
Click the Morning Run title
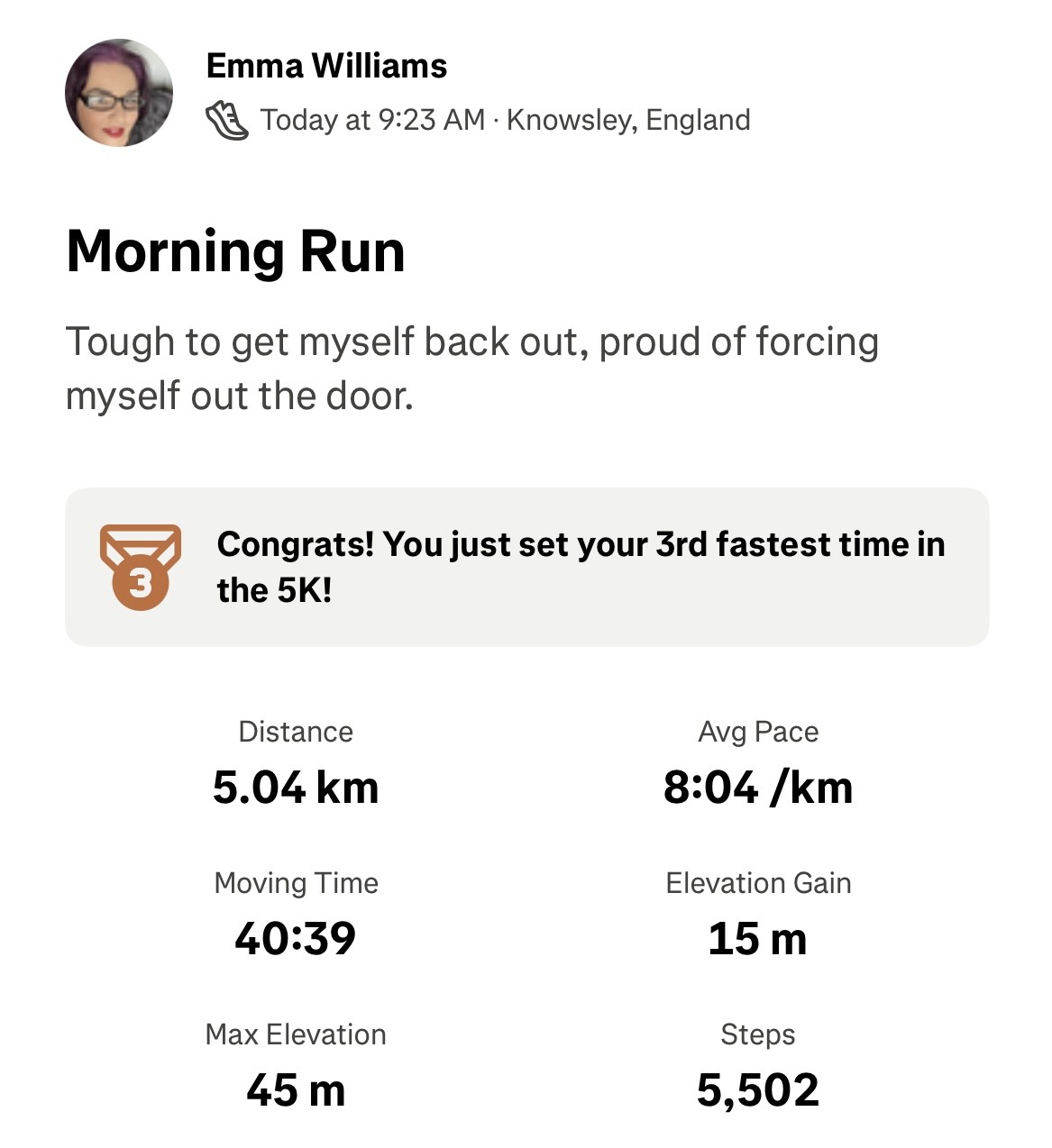pos(236,251)
